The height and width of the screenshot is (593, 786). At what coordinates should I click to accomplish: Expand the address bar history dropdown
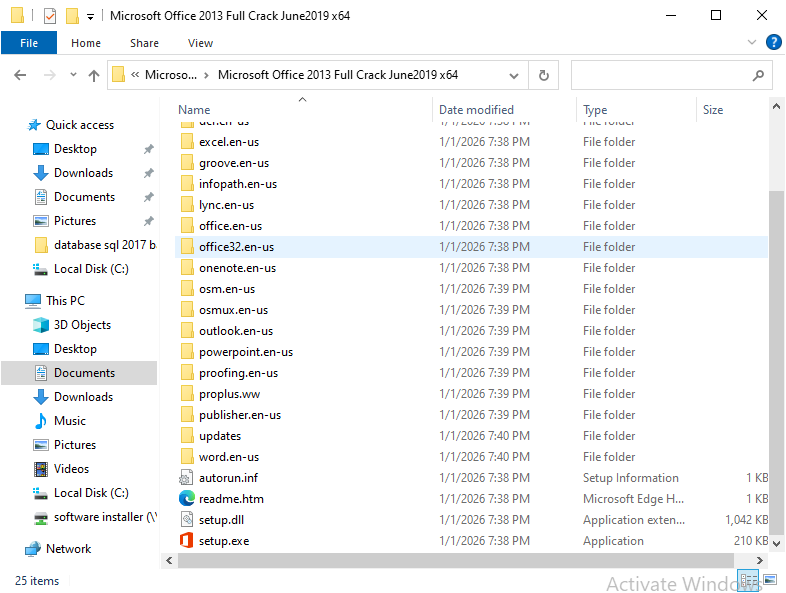514,76
